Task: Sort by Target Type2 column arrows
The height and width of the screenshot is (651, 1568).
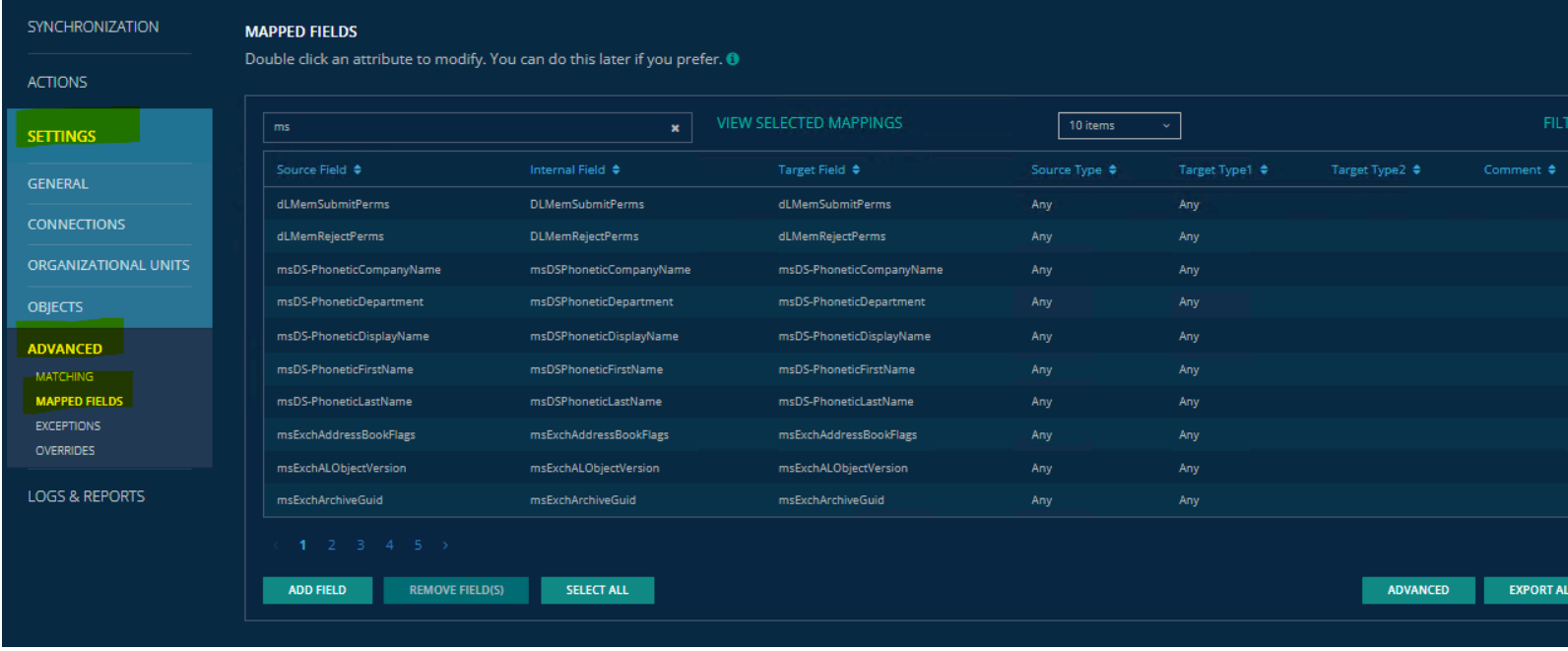Action: click(x=1416, y=170)
